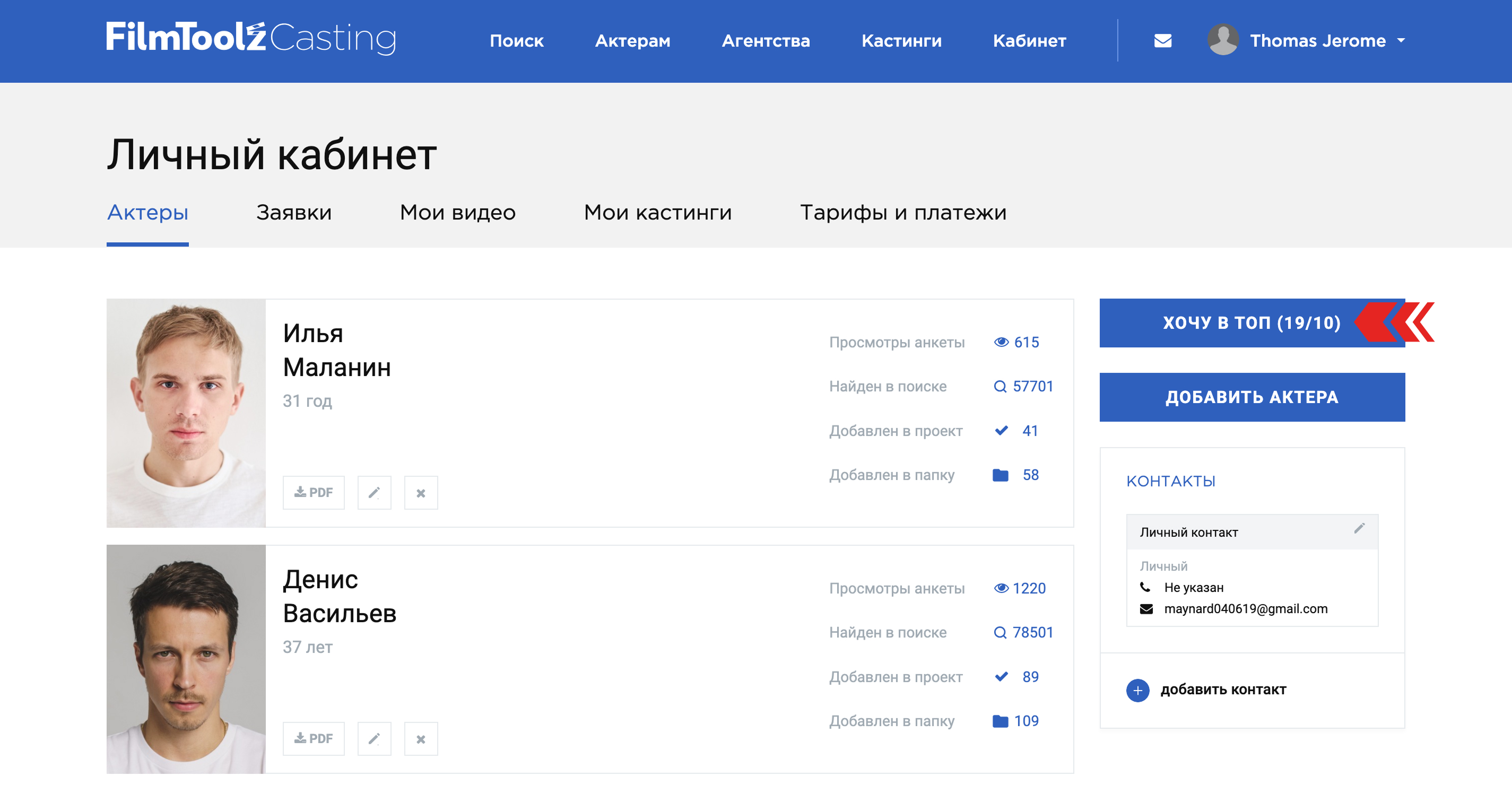The image size is (1512, 794).
Task: Open Илья Маланин's profile photo
Action: pyautogui.click(x=186, y=413)
